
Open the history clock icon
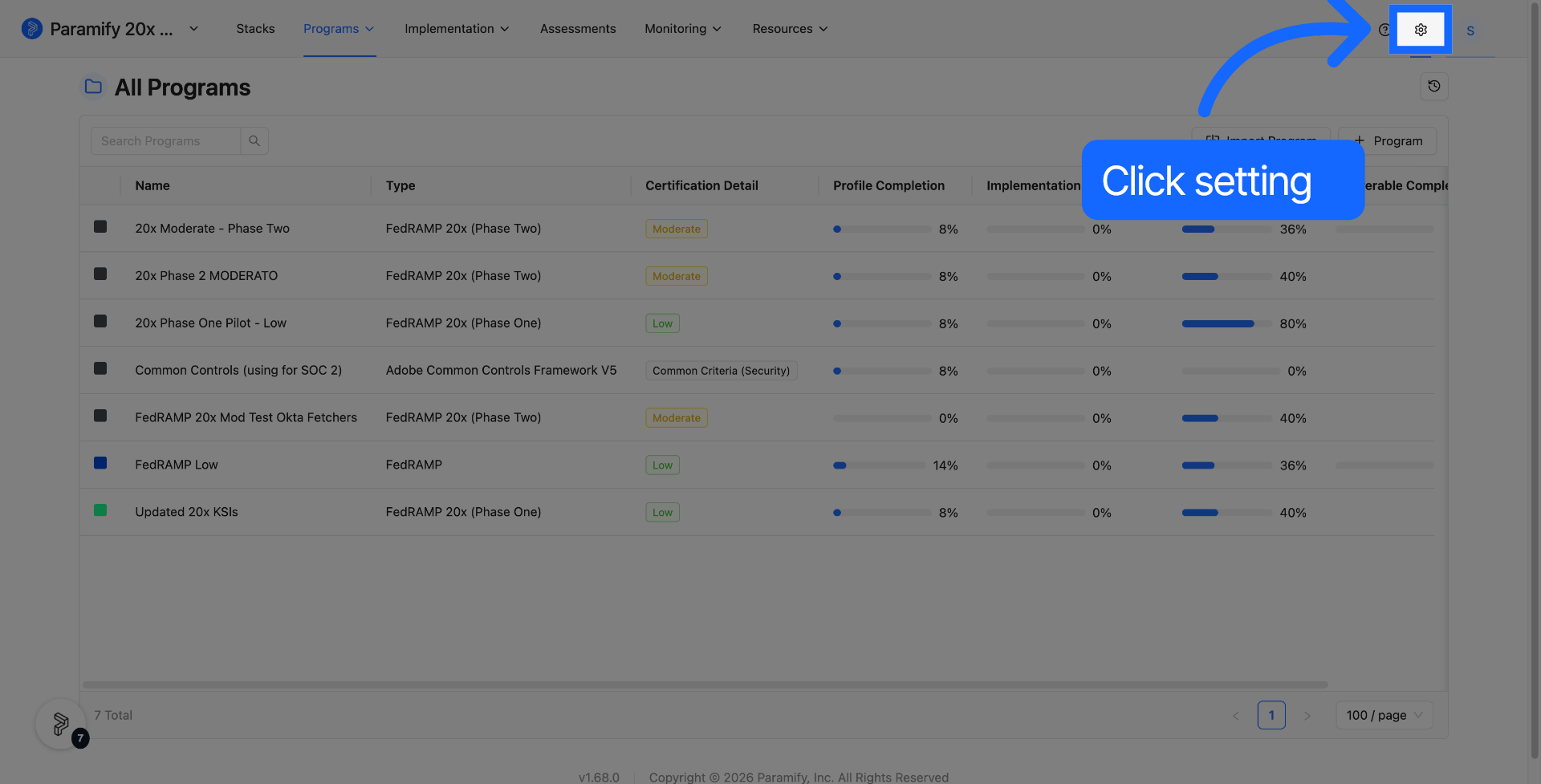(1434, 86)
